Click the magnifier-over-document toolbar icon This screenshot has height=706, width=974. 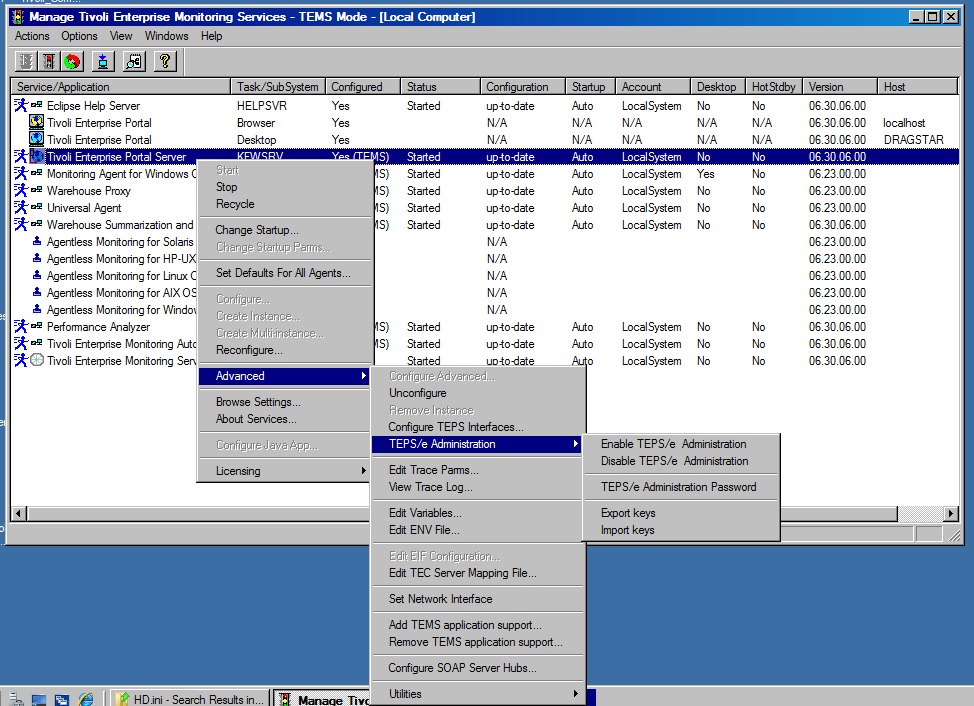tap(134, 61)
